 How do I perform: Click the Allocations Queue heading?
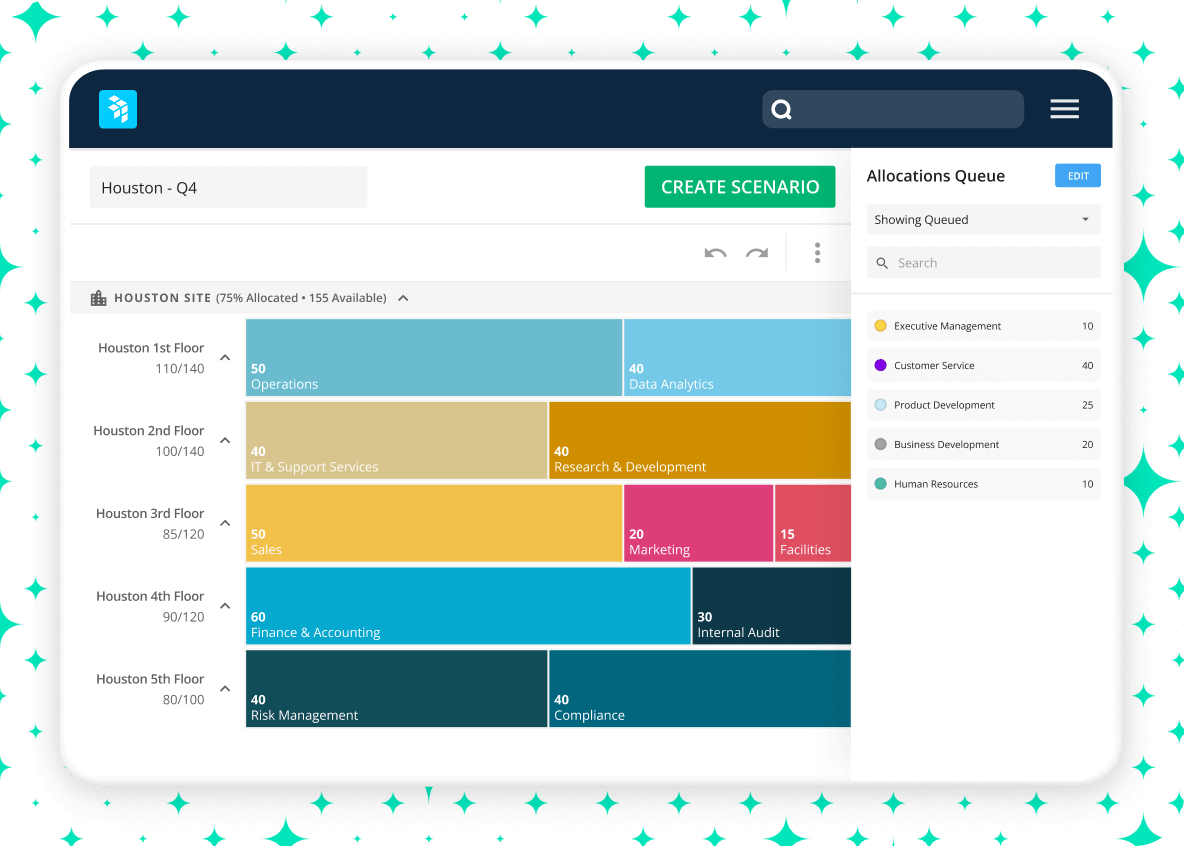coord(936,176)
